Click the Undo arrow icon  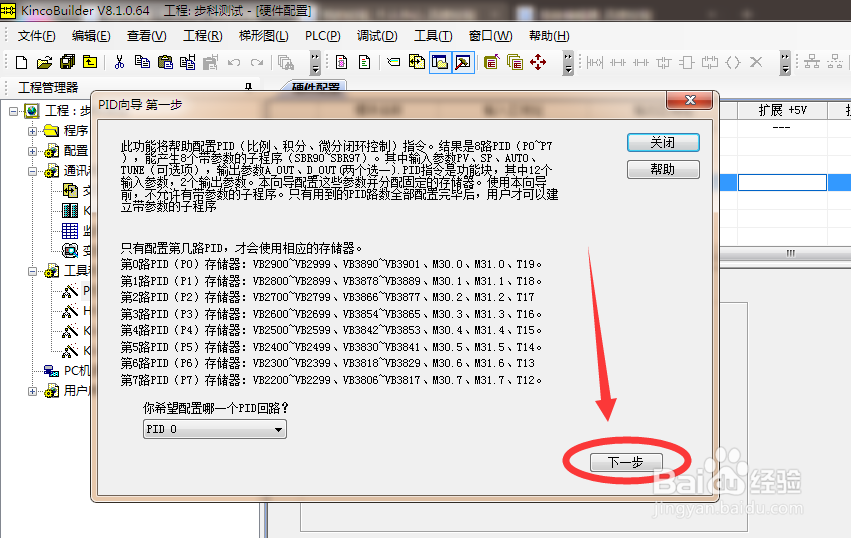234,63
